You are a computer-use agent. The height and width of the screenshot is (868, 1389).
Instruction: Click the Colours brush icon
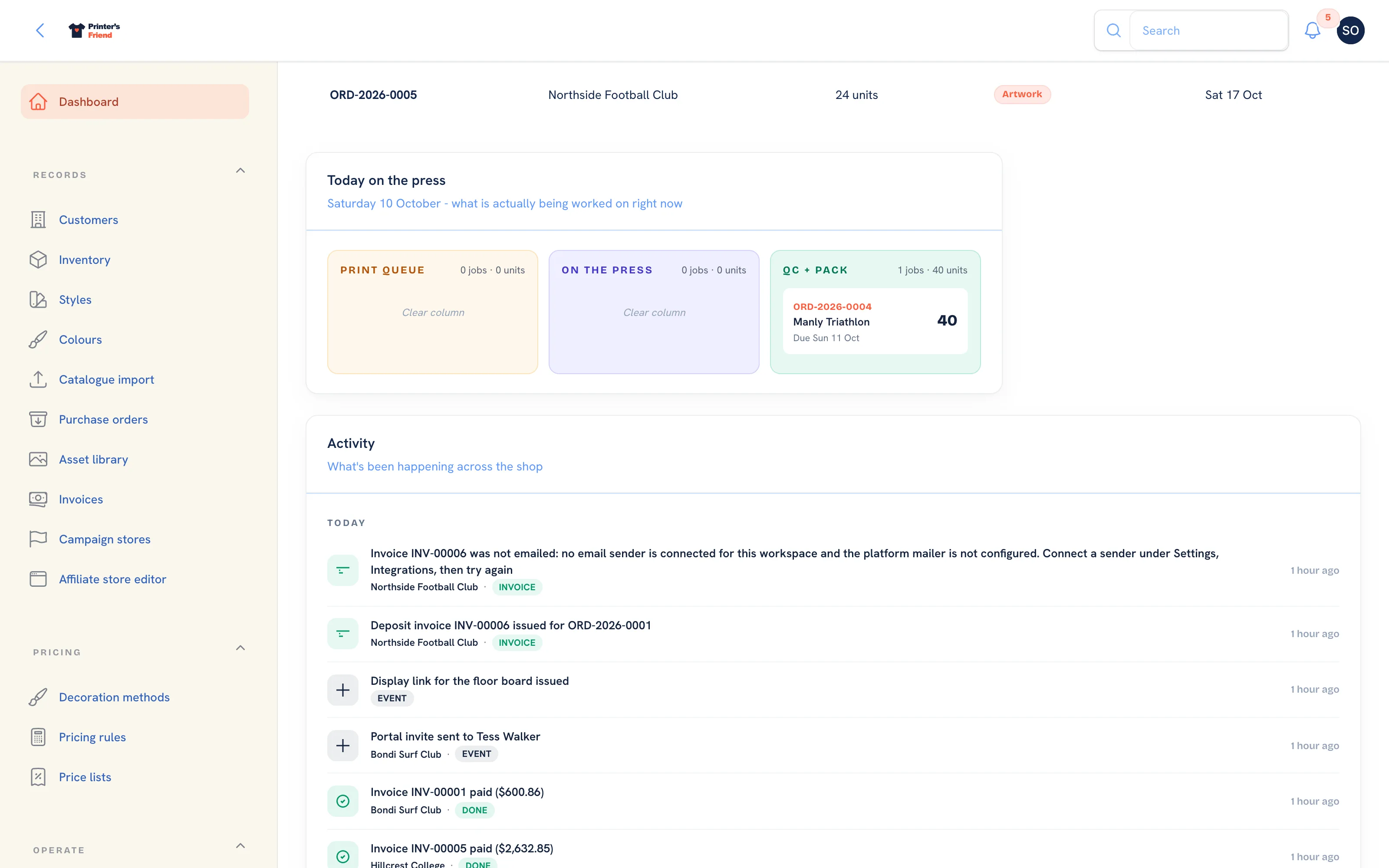tap(38, 339)
